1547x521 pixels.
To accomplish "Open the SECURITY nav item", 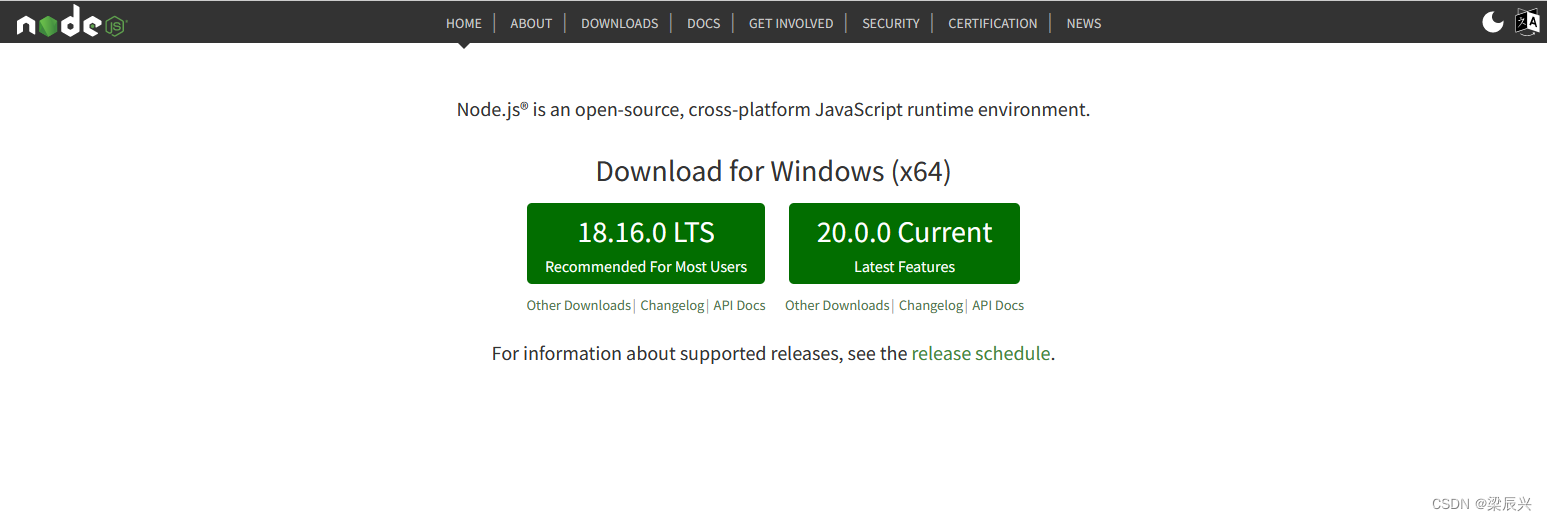I will 891,23.
